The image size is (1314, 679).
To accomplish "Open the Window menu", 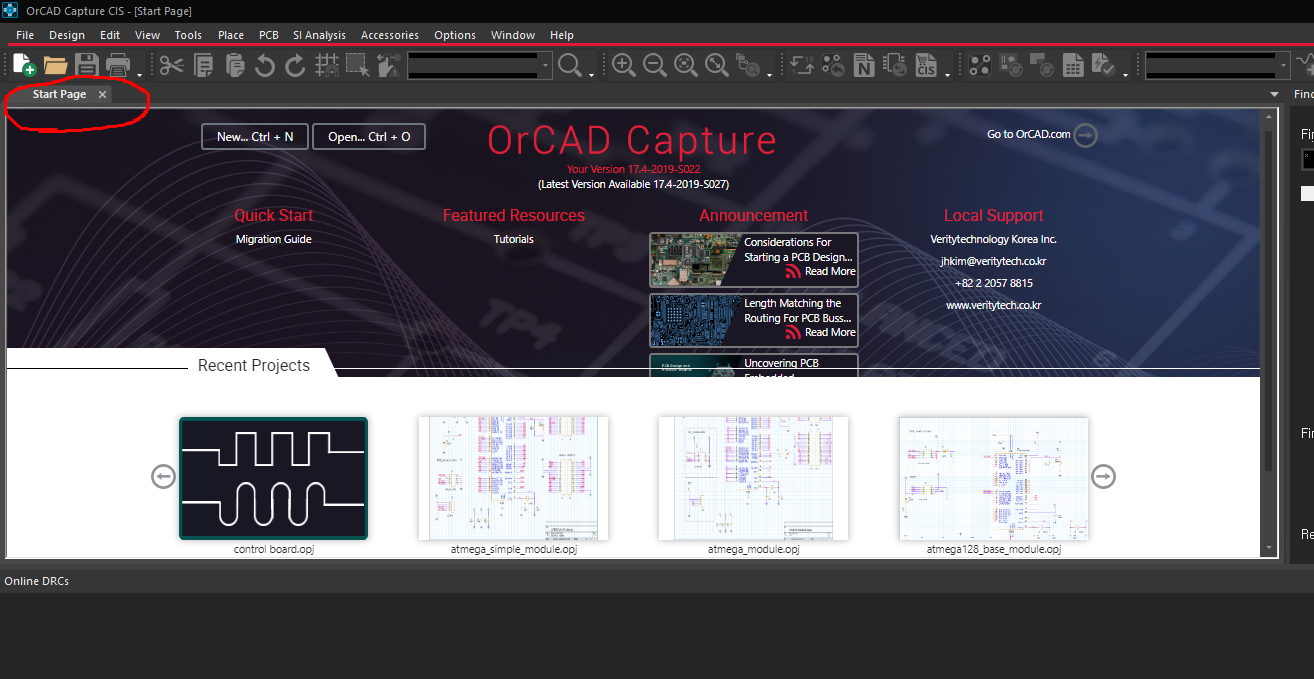I will click(513, 35).
